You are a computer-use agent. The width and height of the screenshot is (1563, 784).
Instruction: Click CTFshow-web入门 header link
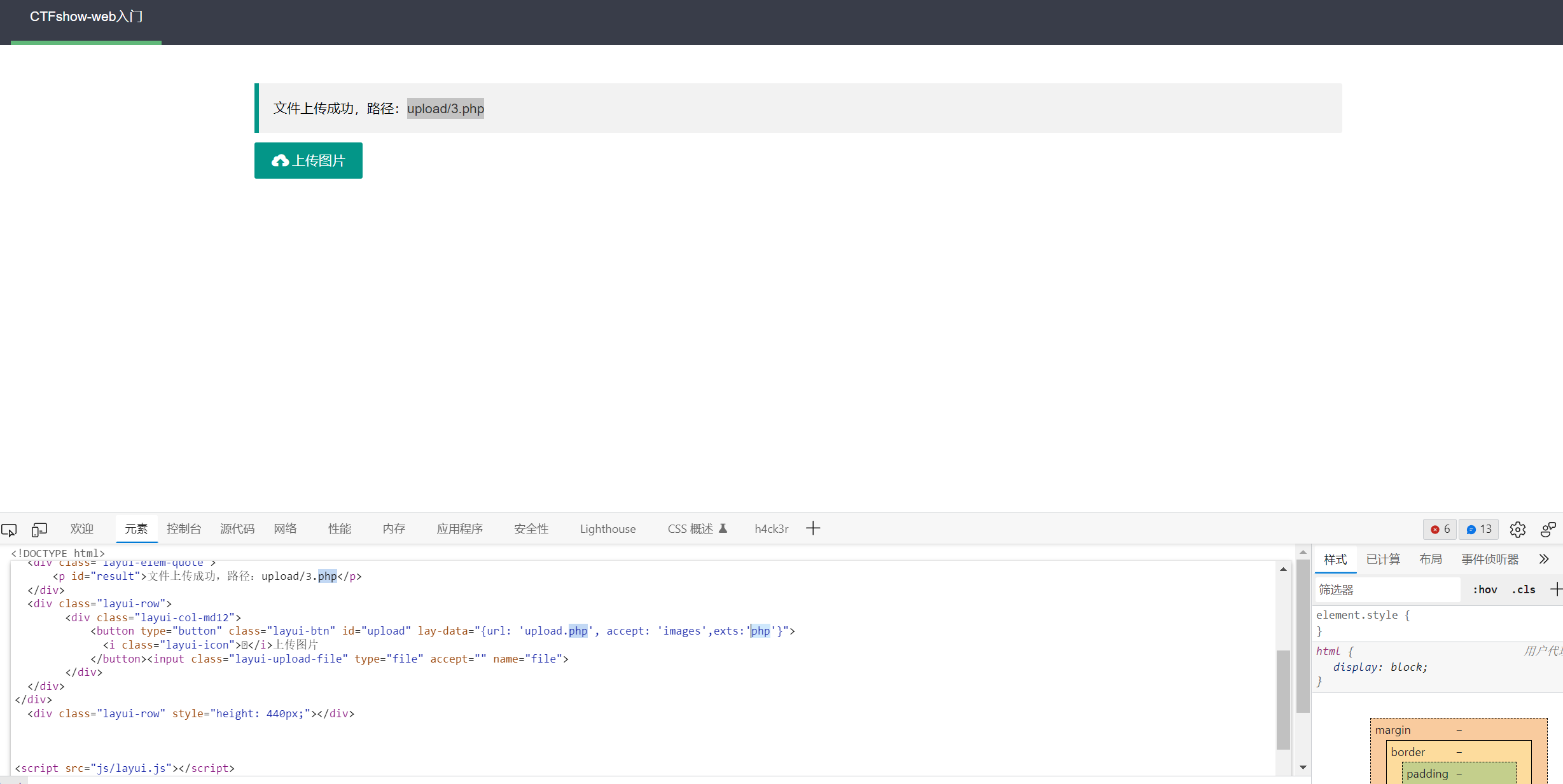(x=86, y=17)
